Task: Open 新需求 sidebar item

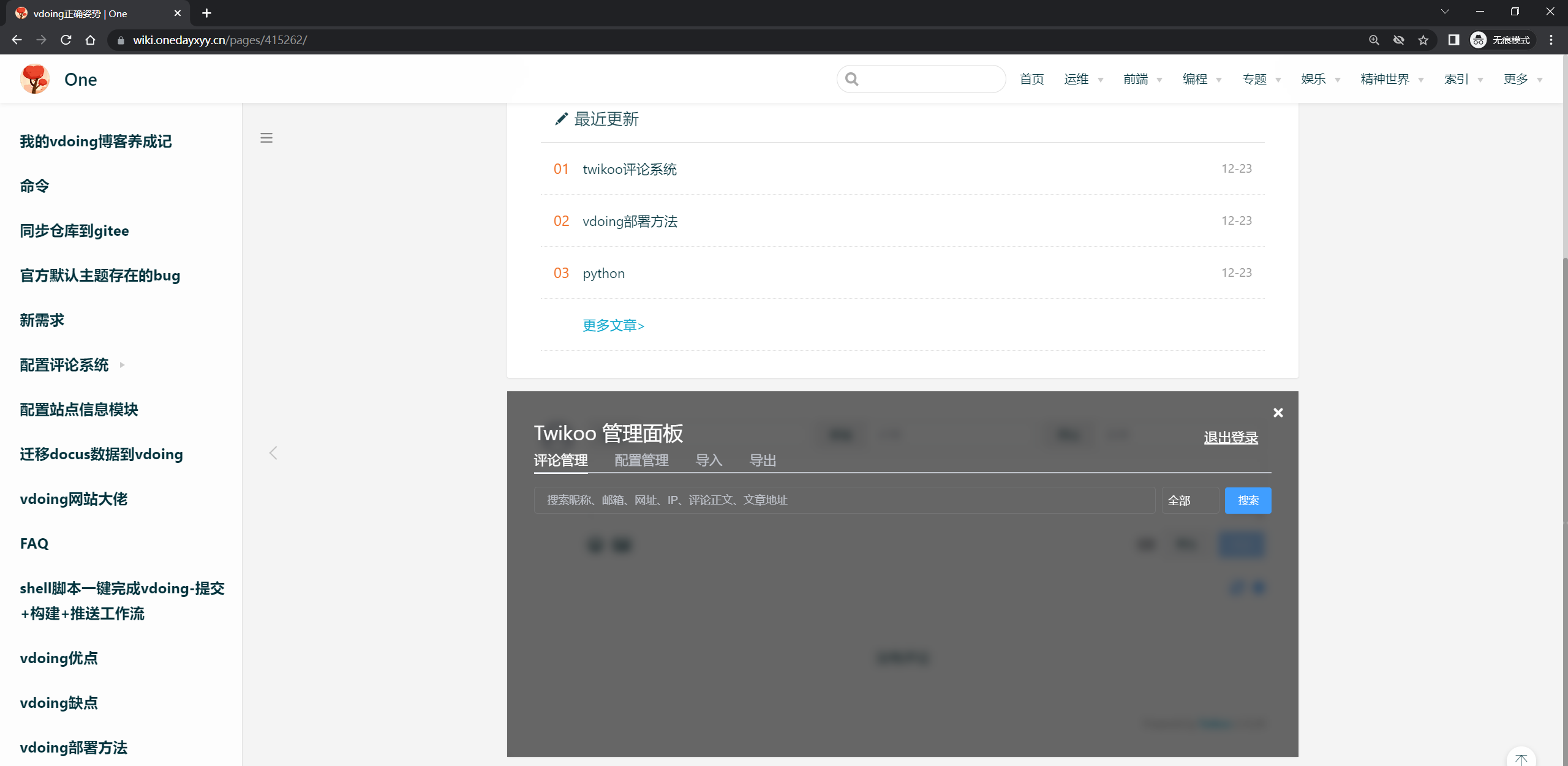Action: pyautogui.click(x=42, y=320)
